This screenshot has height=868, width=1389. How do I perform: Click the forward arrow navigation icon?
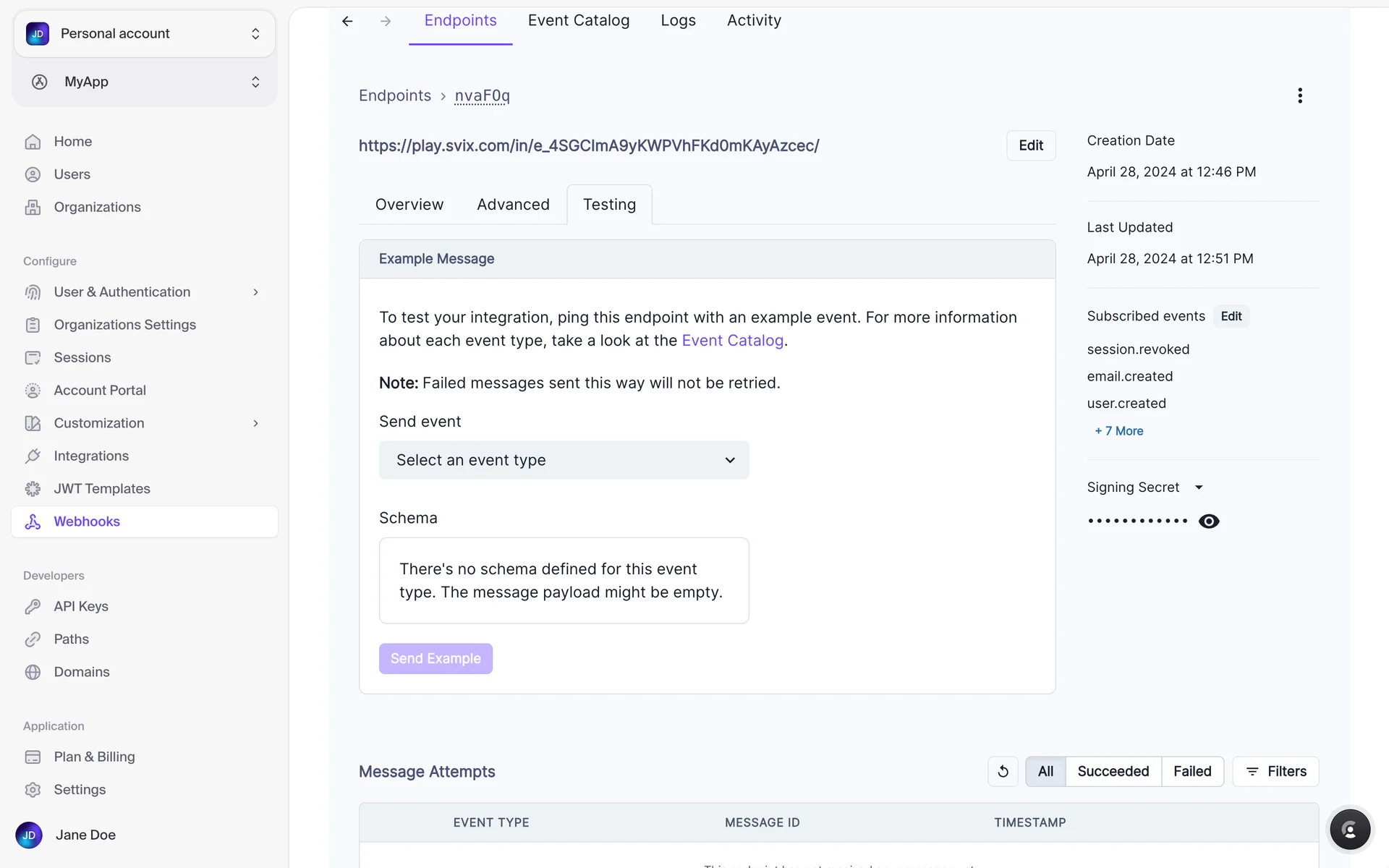pos(386,21)
